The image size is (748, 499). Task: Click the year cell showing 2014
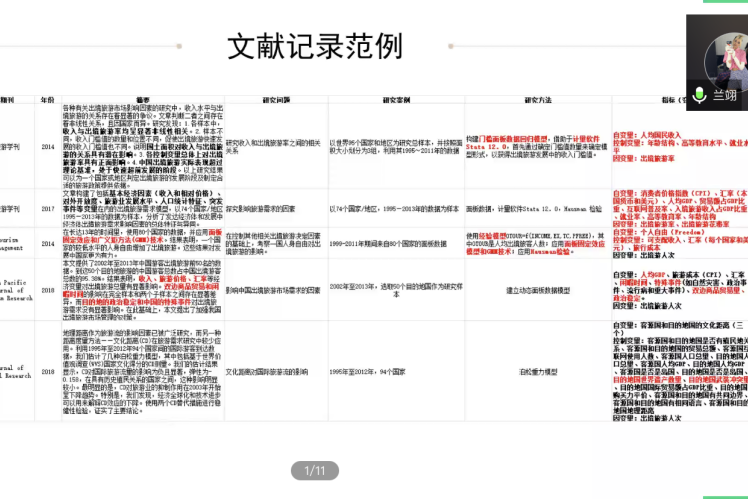pyautogui.click(x=47, y=146)
